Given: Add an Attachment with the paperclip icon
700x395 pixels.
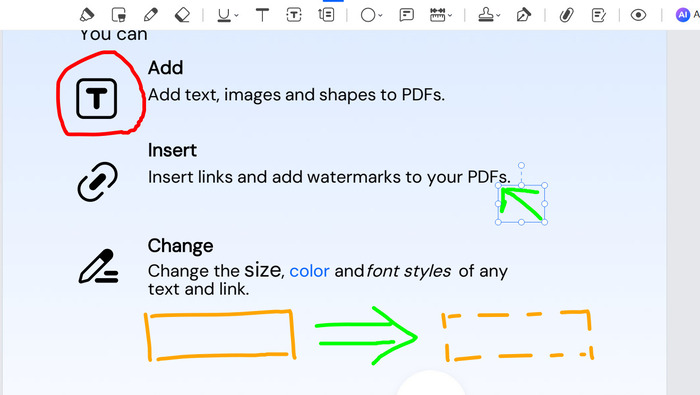Looking at the screenshot, I should (x=566, y=15).
